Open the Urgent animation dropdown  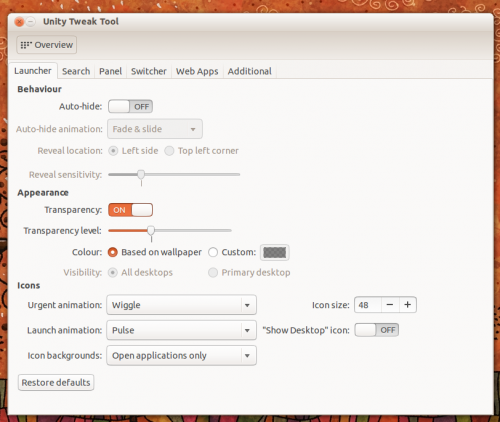coord(181,305)
